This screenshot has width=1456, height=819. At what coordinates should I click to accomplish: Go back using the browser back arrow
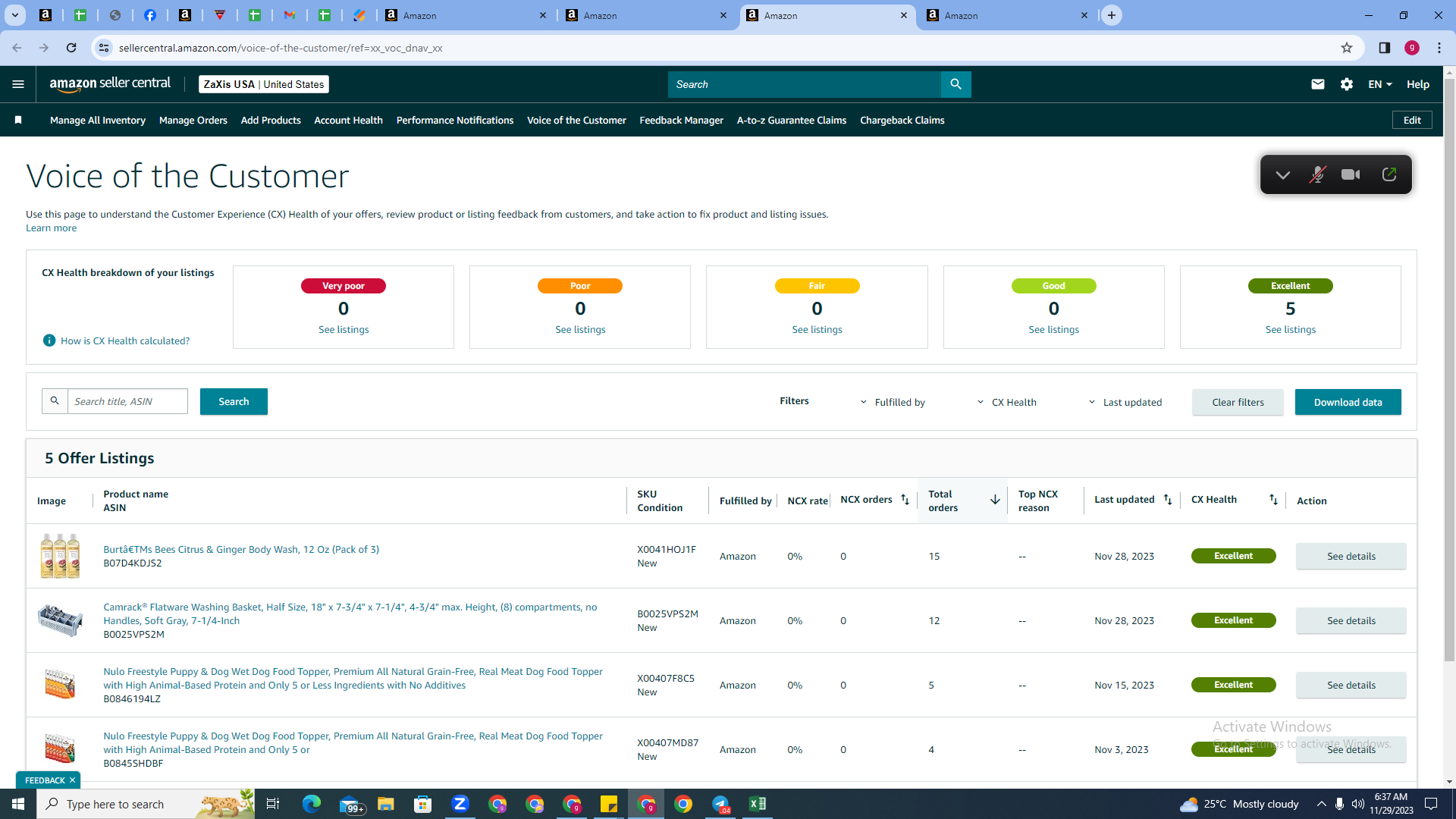point(17,48)
